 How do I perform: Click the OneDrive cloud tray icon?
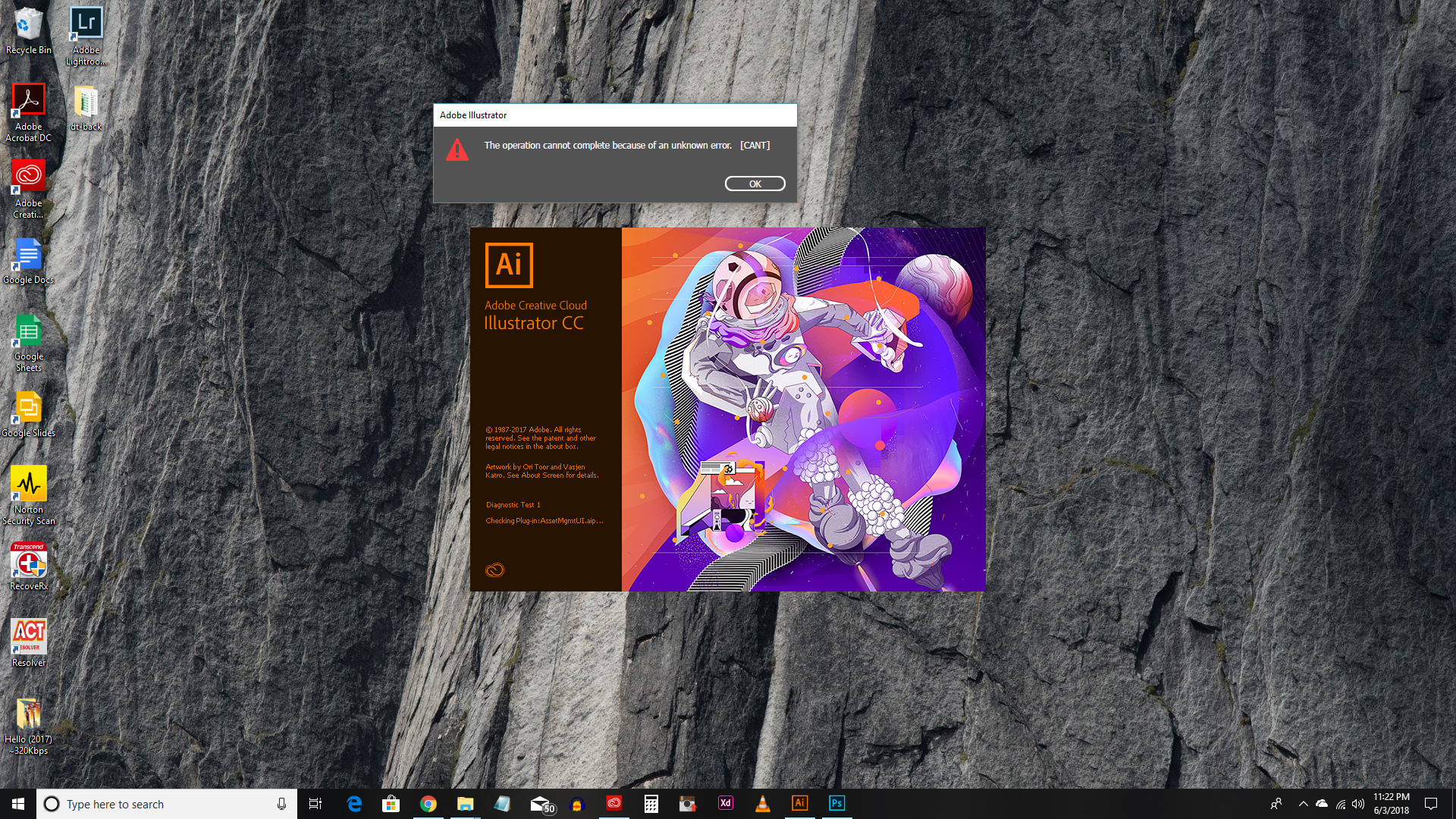(1322, 804)
